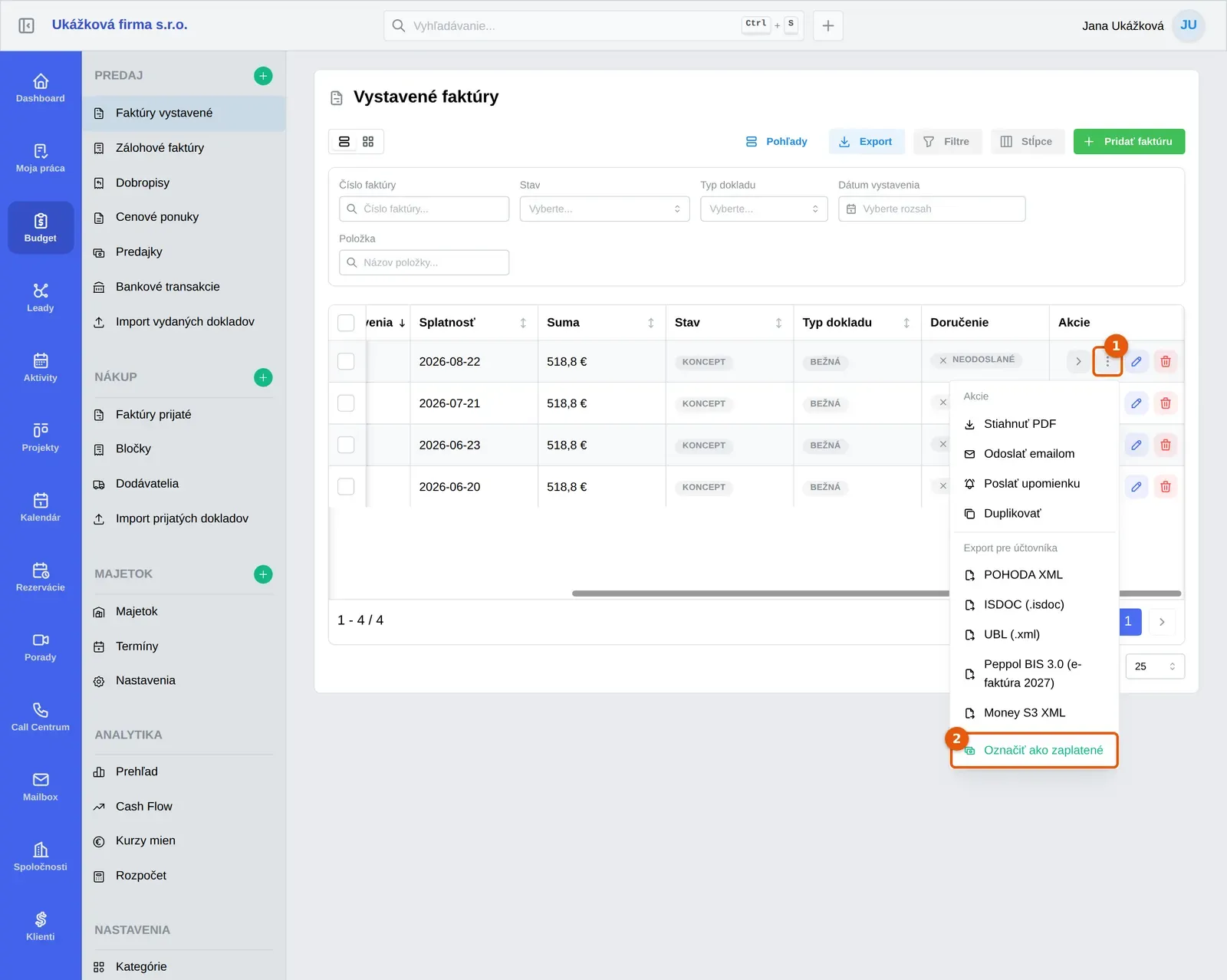The height and width of the screenshot is (980, 1227).
Task: Open the Call Centrum module icon
Action: [41, 716]
